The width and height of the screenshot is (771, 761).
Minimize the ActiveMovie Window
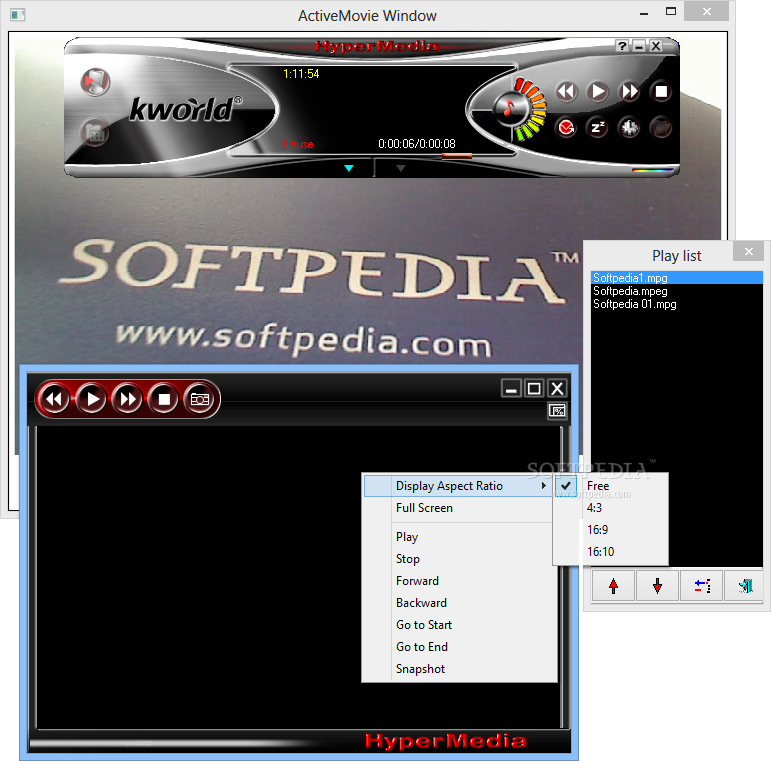tap(644, 12)
